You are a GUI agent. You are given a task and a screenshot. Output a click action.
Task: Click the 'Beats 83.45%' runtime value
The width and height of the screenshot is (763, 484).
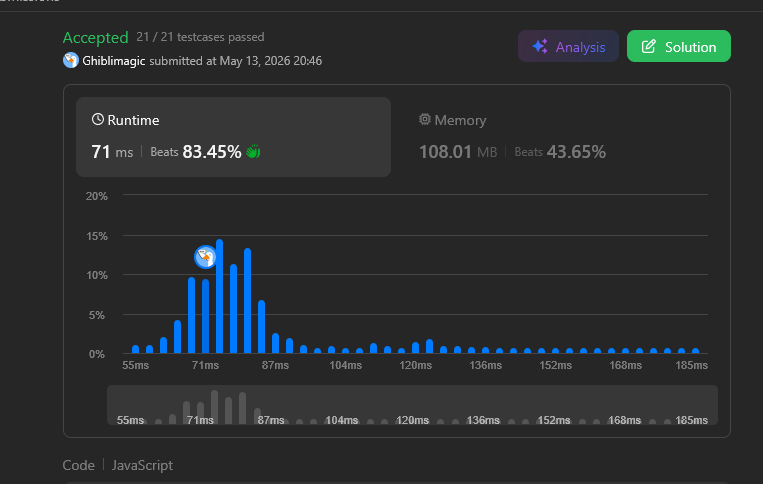click(196, 152)
